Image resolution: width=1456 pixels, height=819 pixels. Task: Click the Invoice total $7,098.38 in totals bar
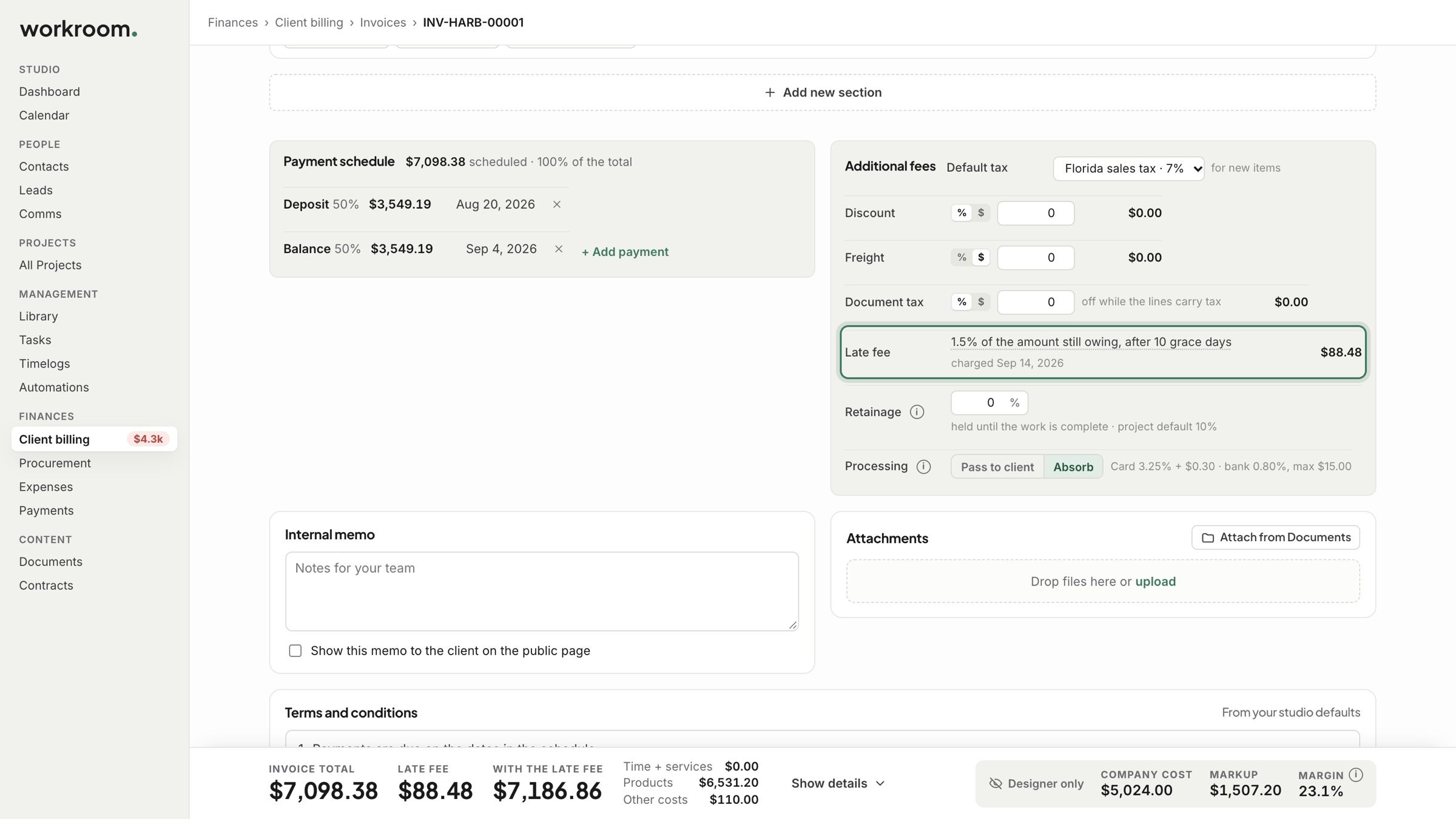tap(323, 790)
